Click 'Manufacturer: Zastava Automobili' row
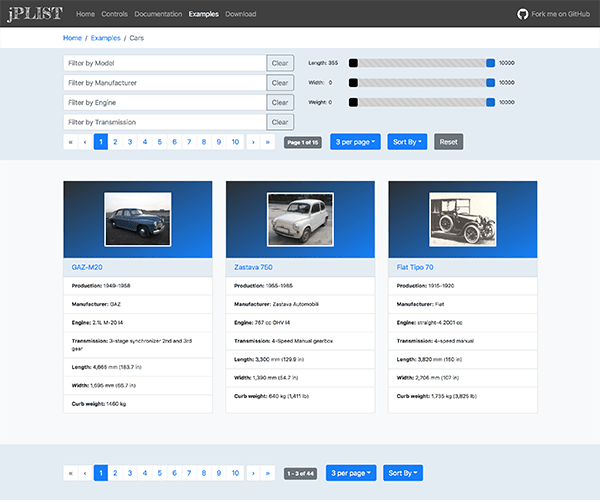 click(300, 304)
